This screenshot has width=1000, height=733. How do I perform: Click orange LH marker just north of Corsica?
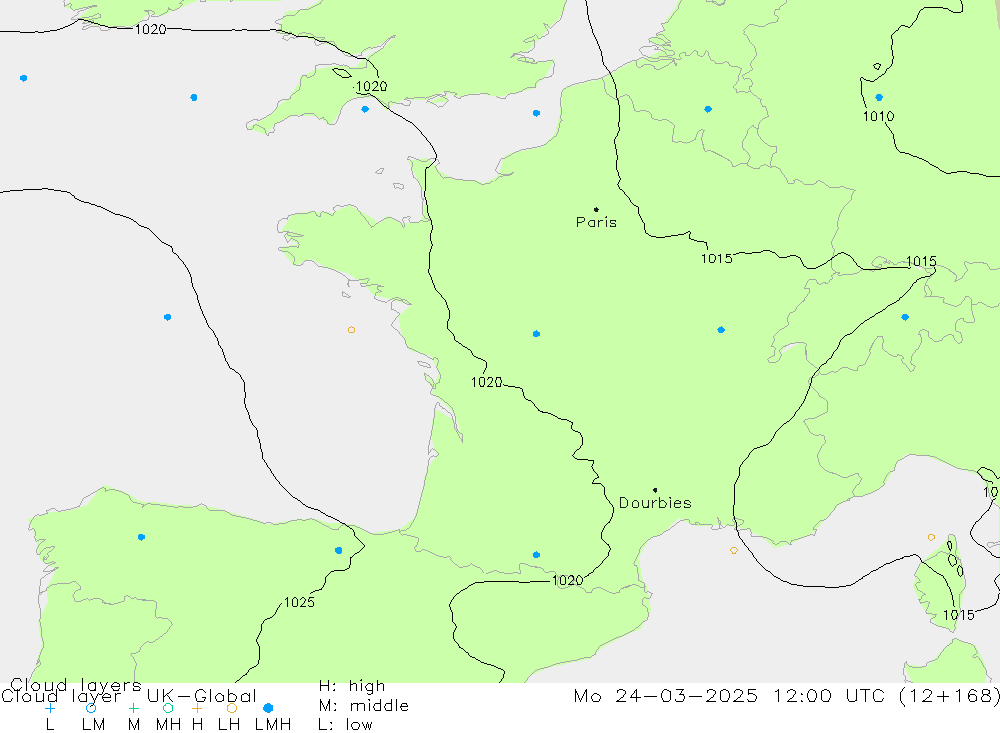(931, 537)
